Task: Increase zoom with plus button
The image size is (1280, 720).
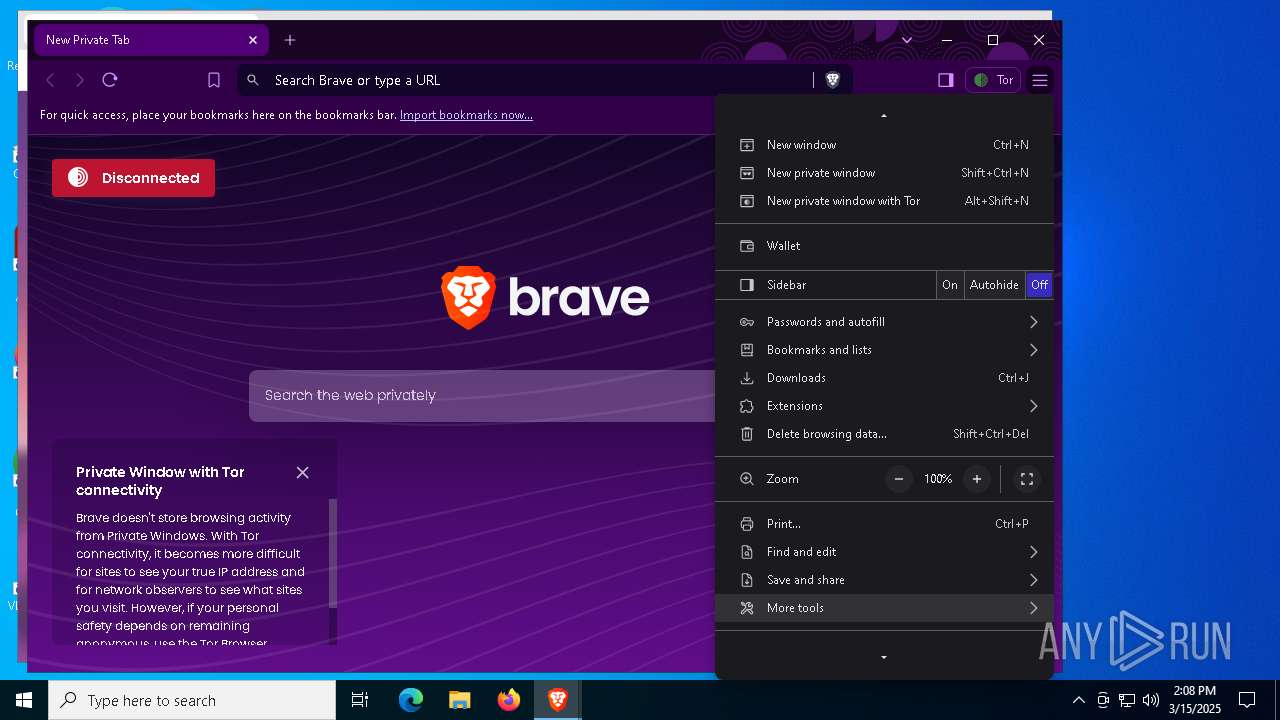Action: tap(977, 479)
